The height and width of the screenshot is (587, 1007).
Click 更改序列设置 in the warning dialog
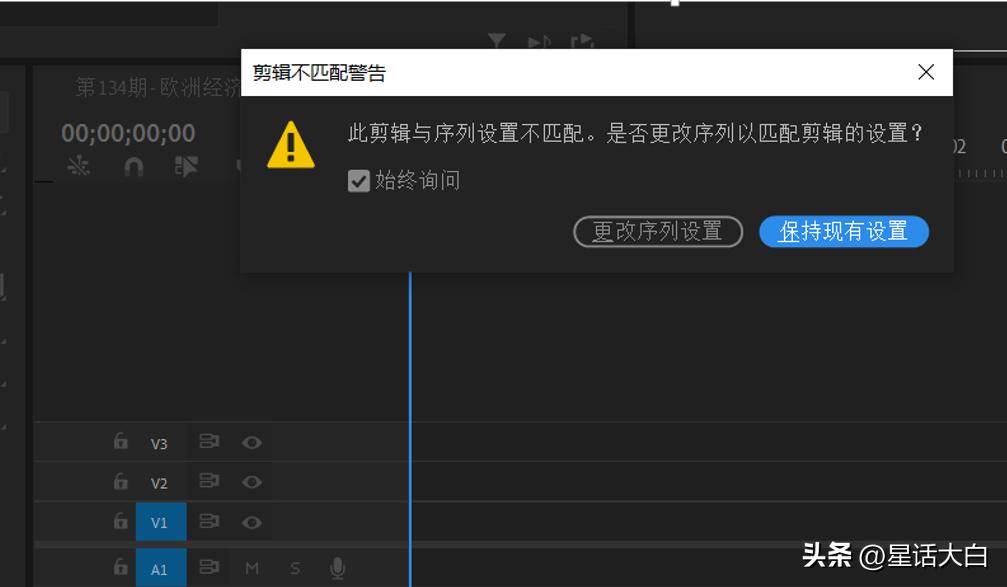point(657,231)
